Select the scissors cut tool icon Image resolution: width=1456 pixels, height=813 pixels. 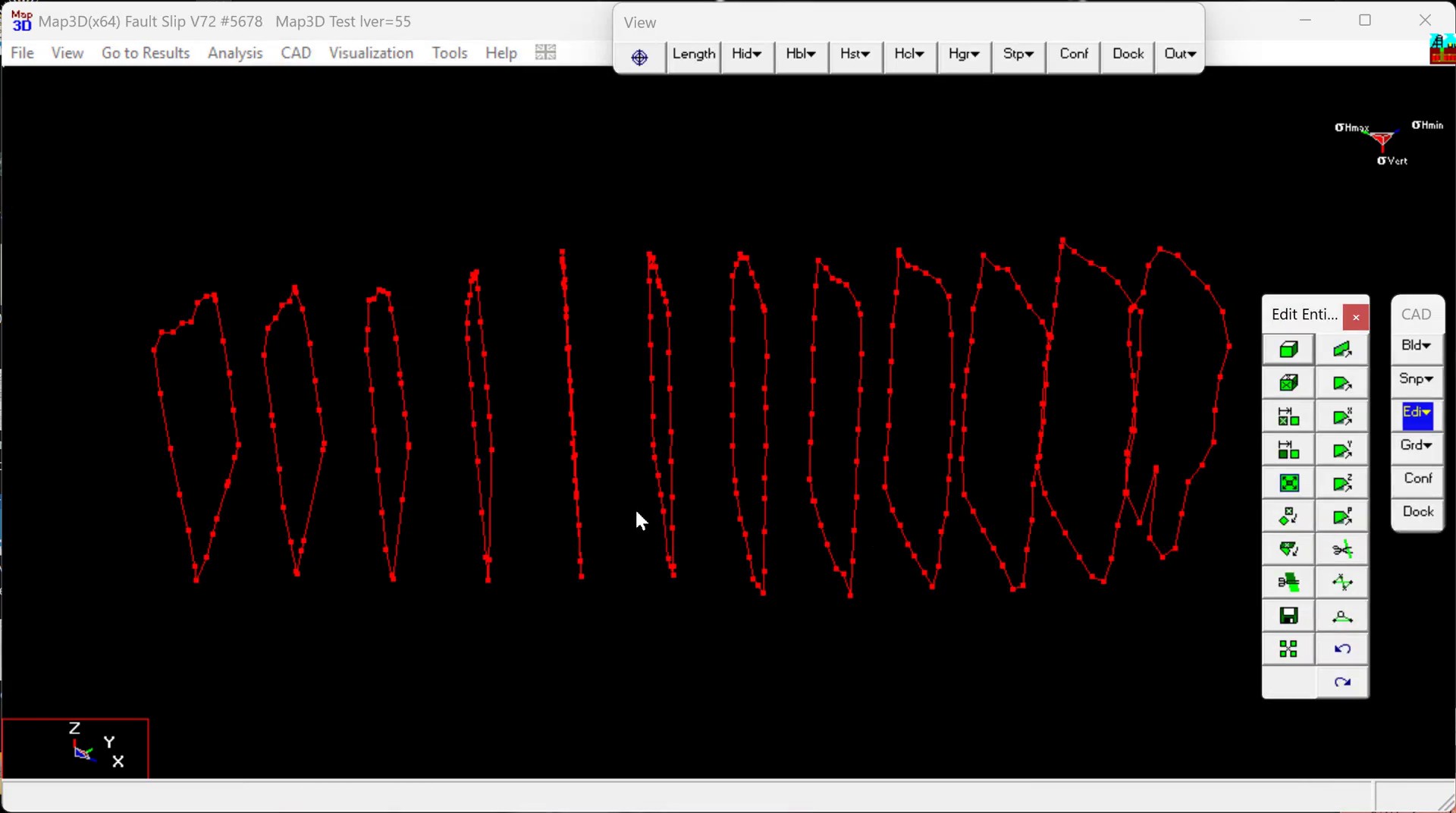tap(1342, 549)
